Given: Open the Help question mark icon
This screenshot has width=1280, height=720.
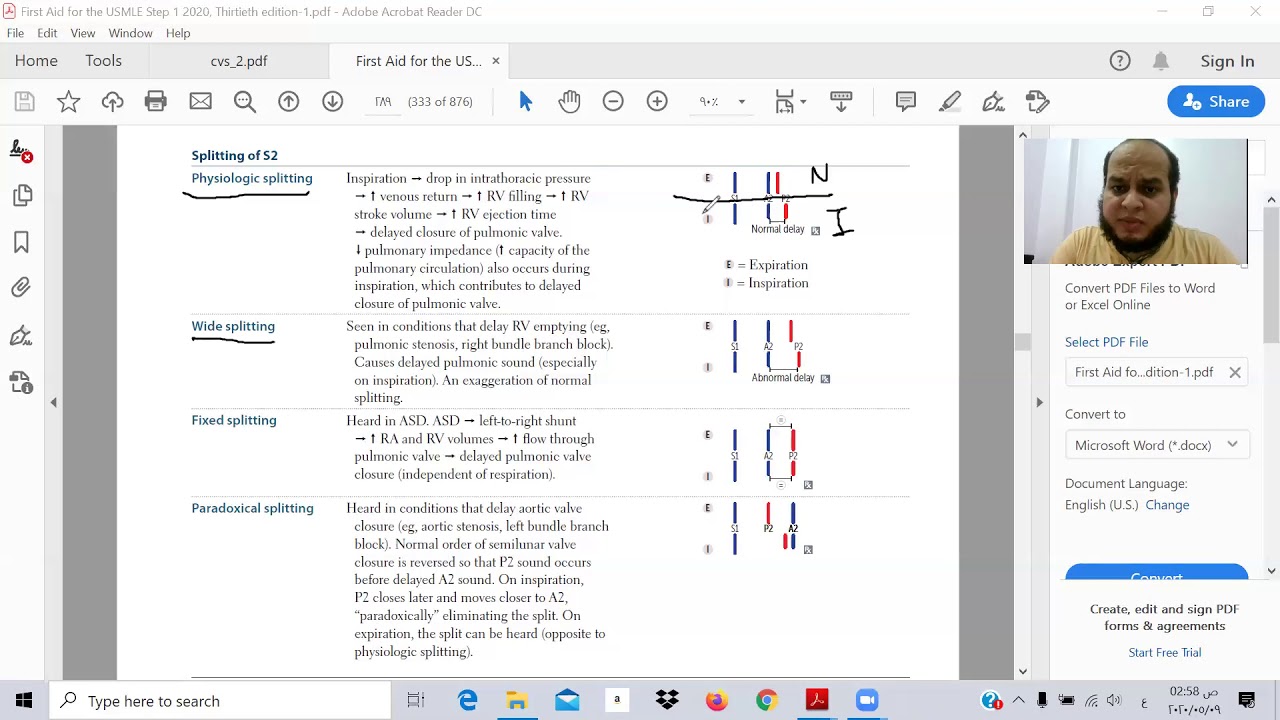Looking at the screenshot, I should point(1120,61).
